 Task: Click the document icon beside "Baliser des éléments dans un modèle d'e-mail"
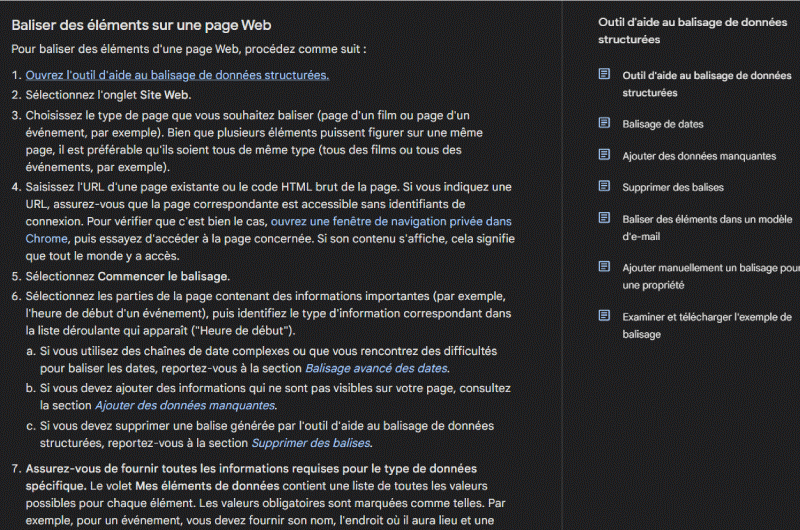pyautogui.click(x=604, y=218)
